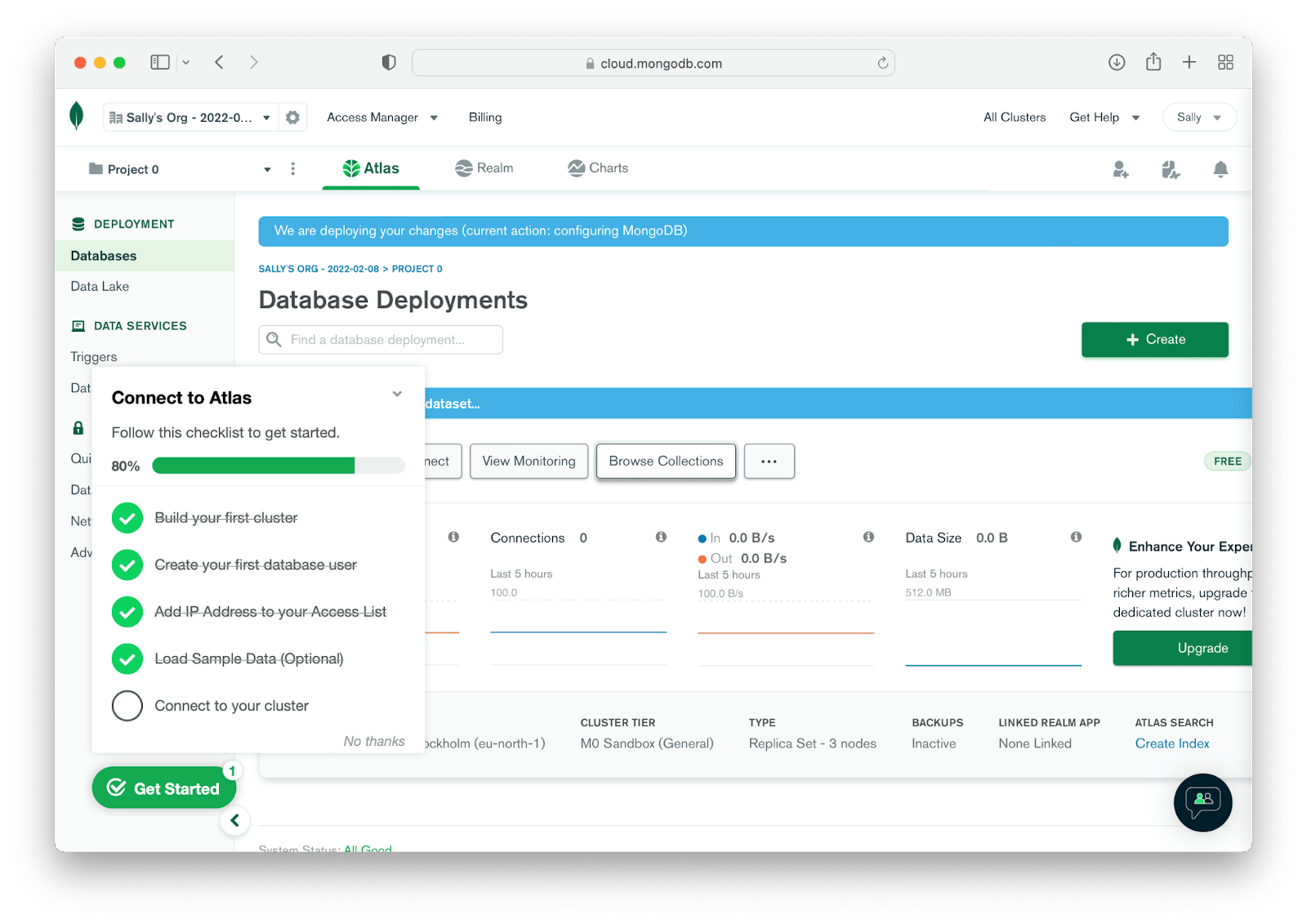Open organization settings gear icon

292,118
